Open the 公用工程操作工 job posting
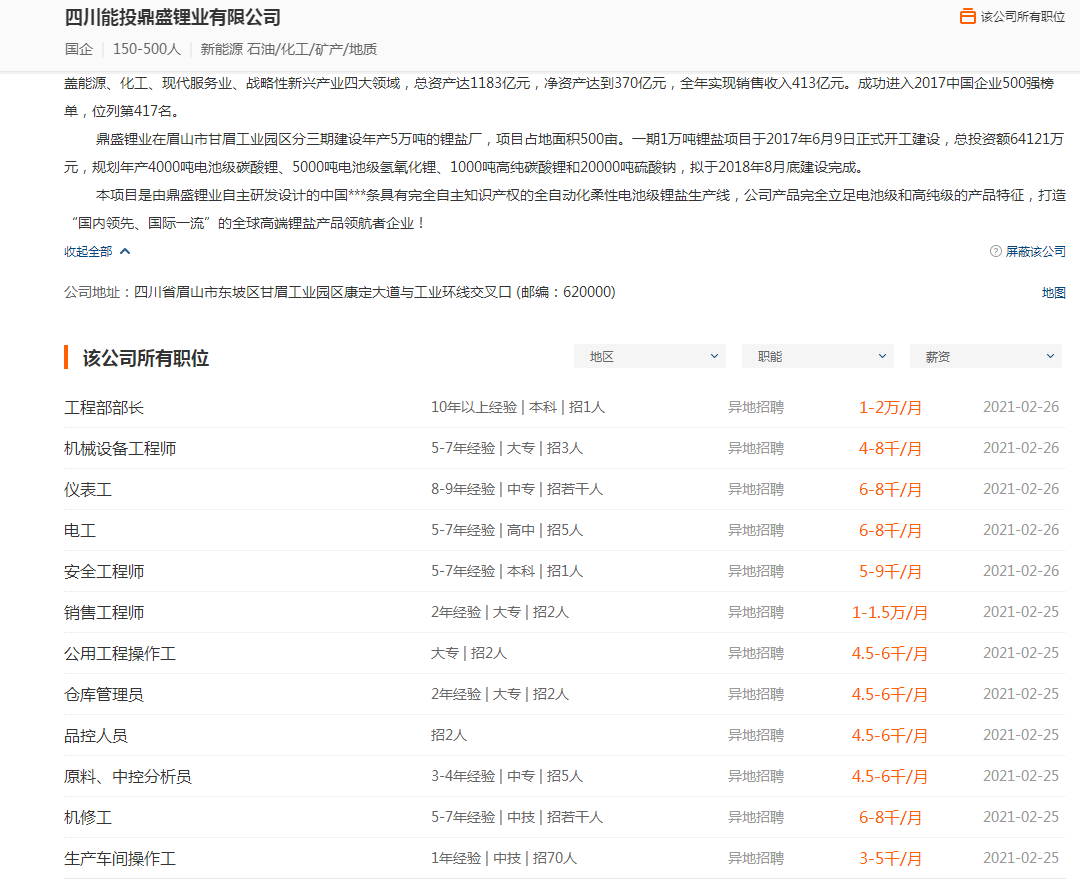This screenshot has width=1080, height=886. coord(120,654)
